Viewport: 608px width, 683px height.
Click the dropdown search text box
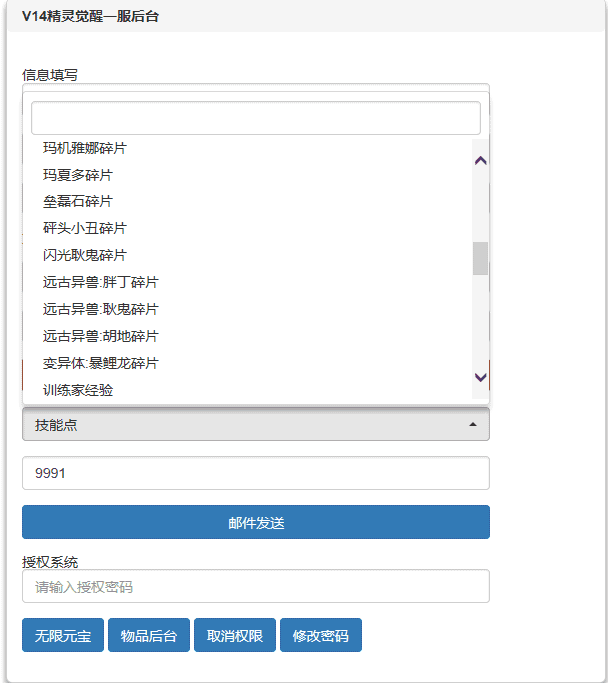click(x=255, y=118)
